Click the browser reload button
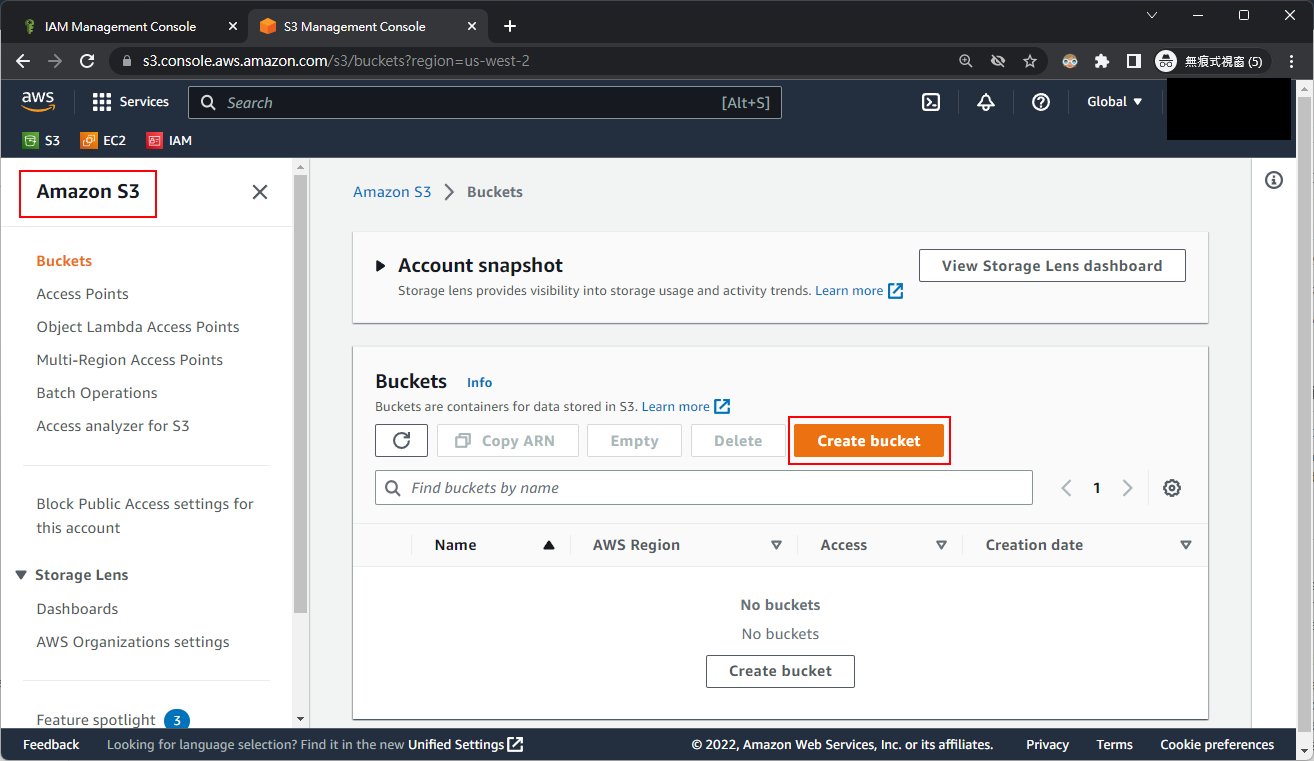The height and width of the screenshot is (761, 1314). click(87, 61)
